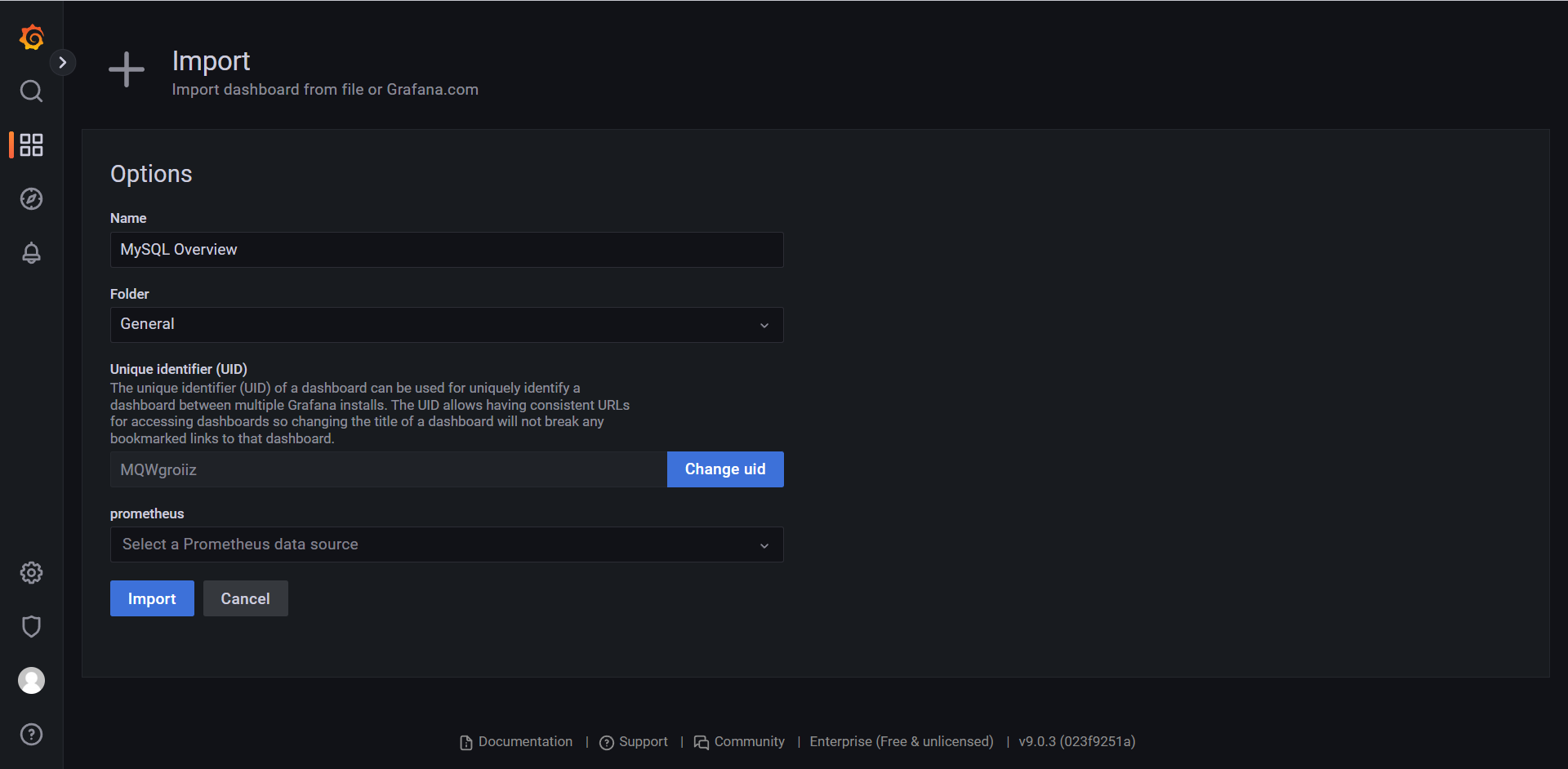Open the Grafana home logo
Viewport: 1568px width, 769px height.
point(31,38)
